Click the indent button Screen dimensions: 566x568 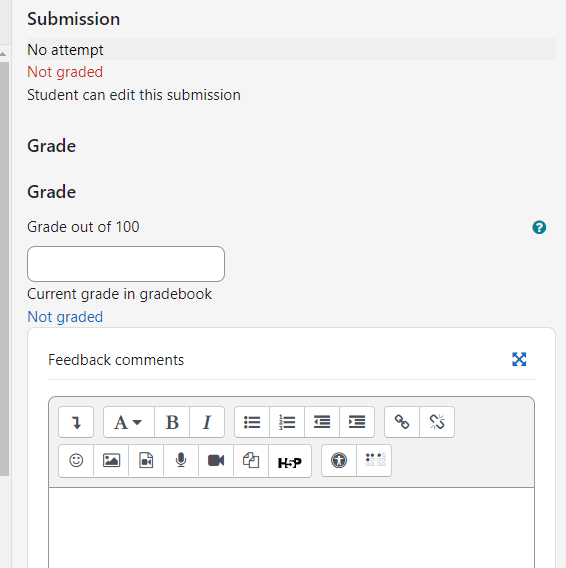coord(357,422)
